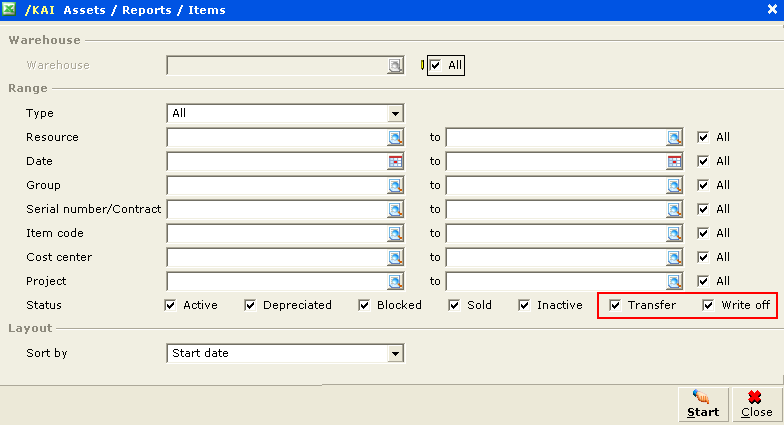Open Project from-field lookup icon
Screen dimensions: 784x425
click(395, 282)
